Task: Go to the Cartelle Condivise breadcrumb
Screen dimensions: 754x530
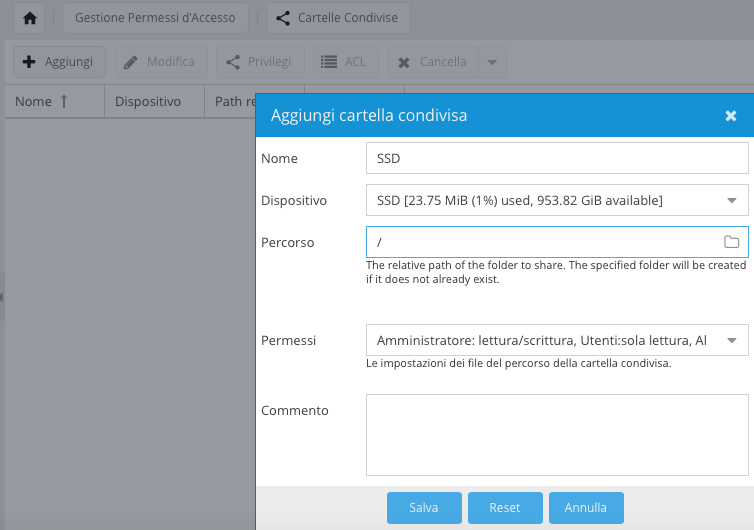Action: pyautogui.click(x=338, y=18)
